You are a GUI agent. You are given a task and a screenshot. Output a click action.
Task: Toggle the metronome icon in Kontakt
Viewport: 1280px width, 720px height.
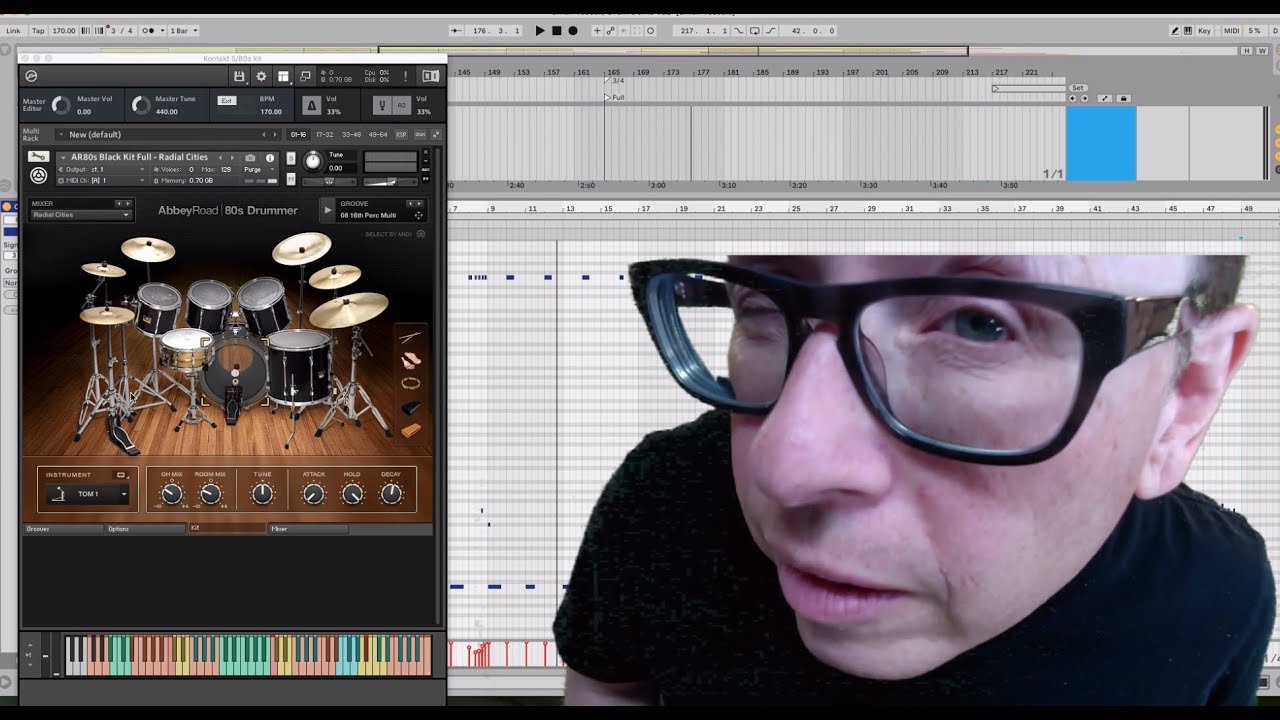[x=311, y=104]
